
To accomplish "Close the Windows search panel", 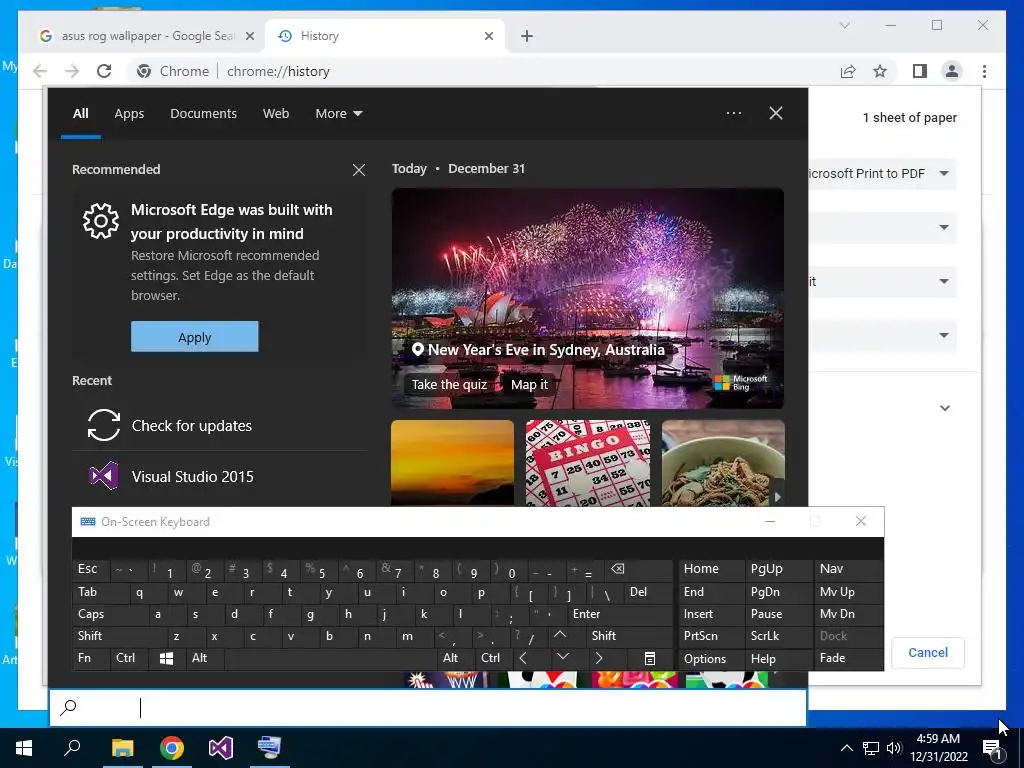I will click(x=776, y=113).
